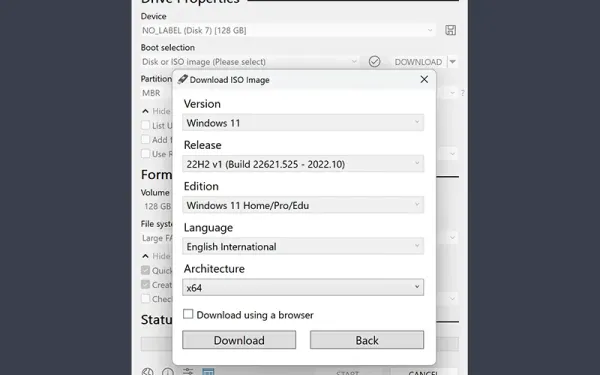
Task: Open the arrow next to DOWNLOAD split button
Action: 452,62
